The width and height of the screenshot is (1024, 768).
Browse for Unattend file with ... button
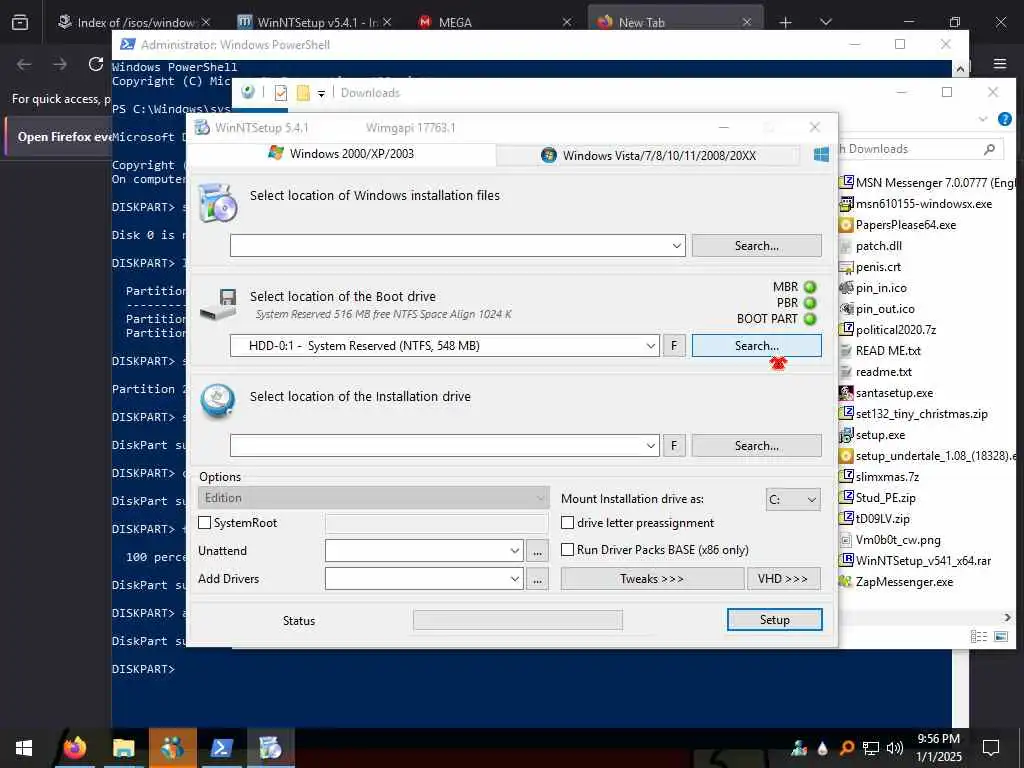(537, 551)
